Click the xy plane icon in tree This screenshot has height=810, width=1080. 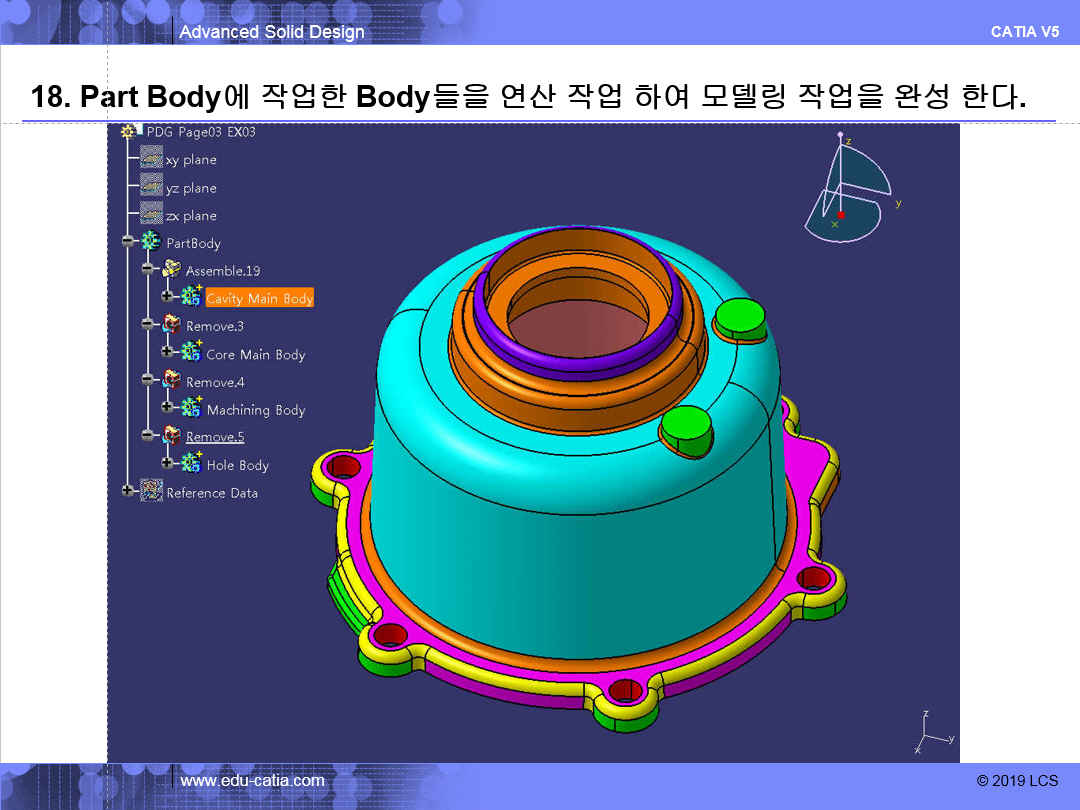tap(151, 159)
